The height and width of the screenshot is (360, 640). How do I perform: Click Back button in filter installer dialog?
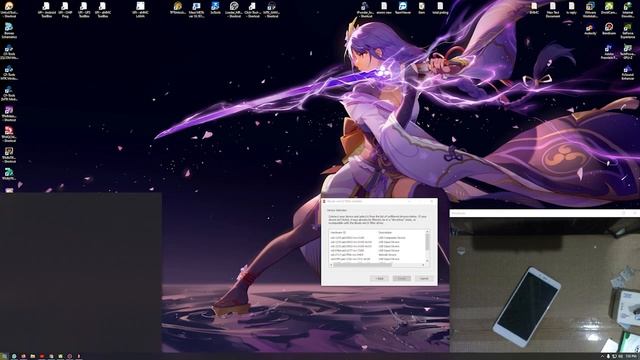pos(379,278)
